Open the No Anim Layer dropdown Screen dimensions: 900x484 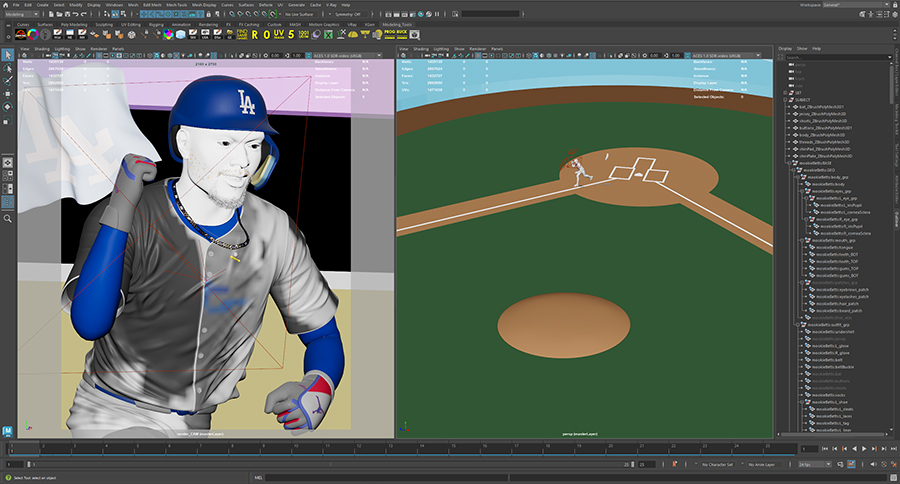pos(765,464)
